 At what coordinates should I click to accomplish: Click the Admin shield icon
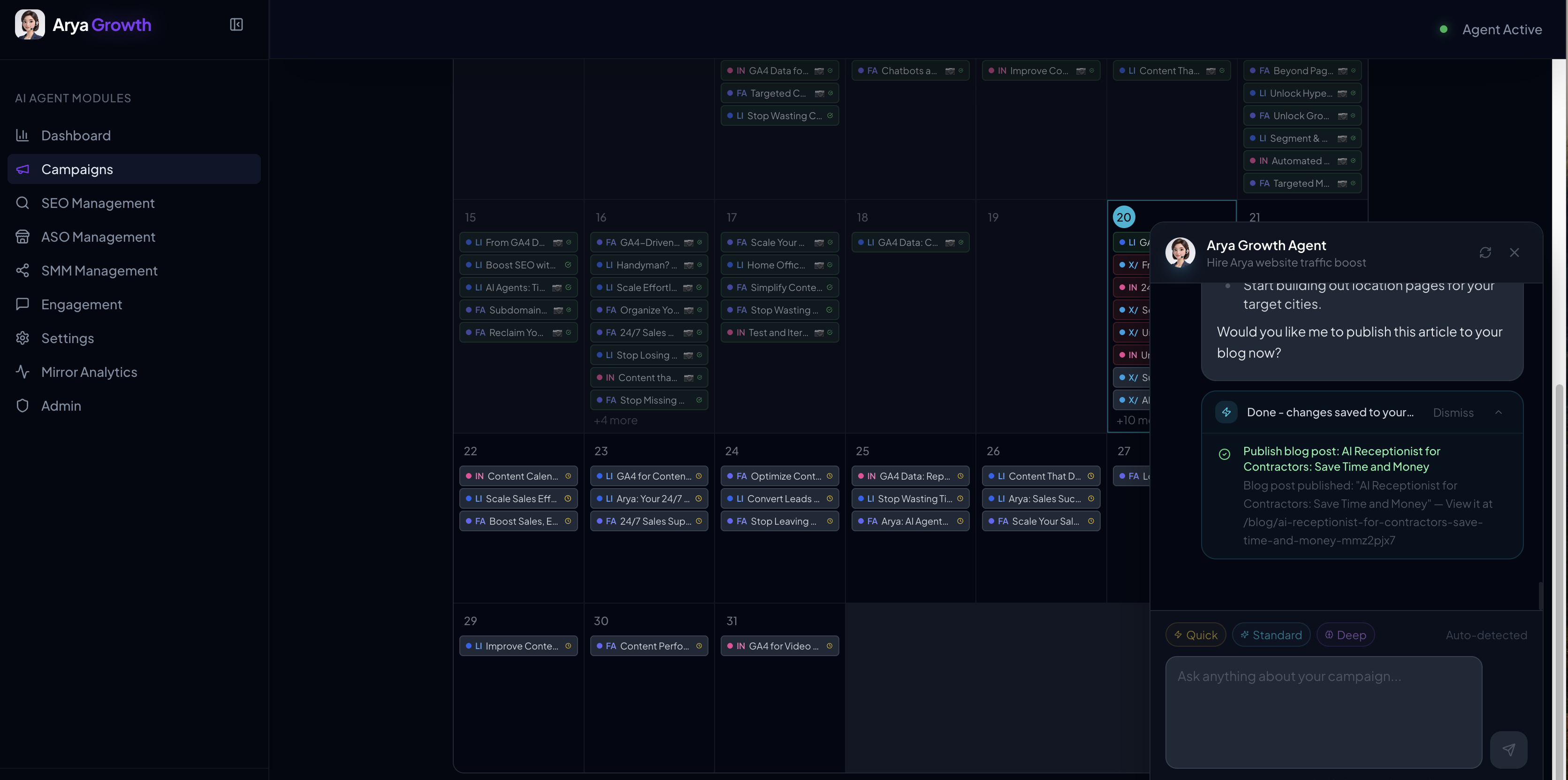coord(23,405)
